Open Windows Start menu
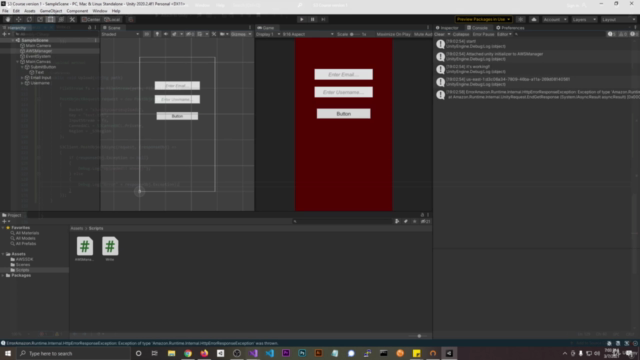 pos(8,353)
